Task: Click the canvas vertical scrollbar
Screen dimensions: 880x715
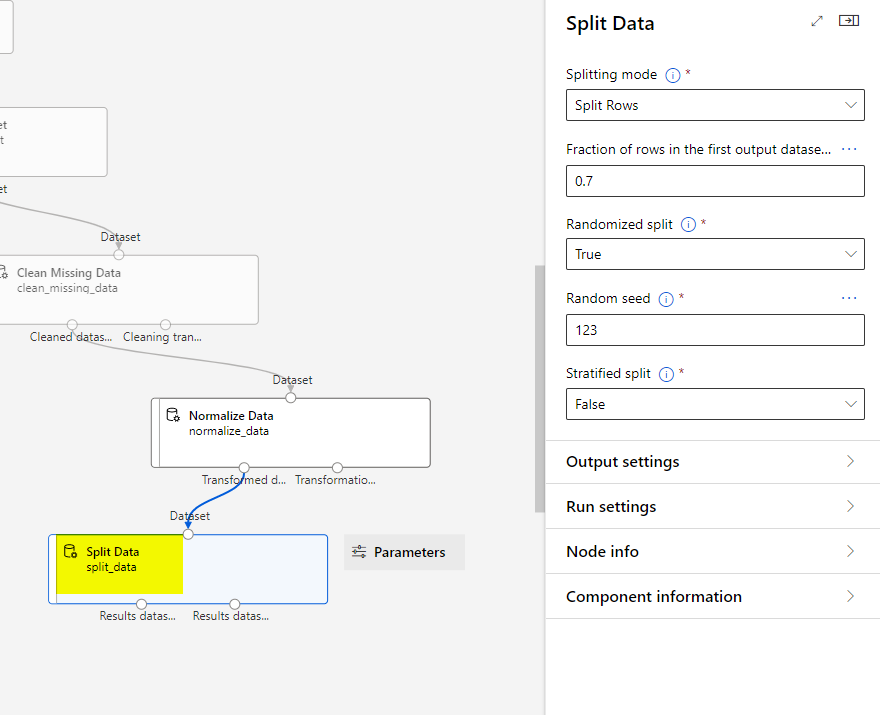Action: 540,390
